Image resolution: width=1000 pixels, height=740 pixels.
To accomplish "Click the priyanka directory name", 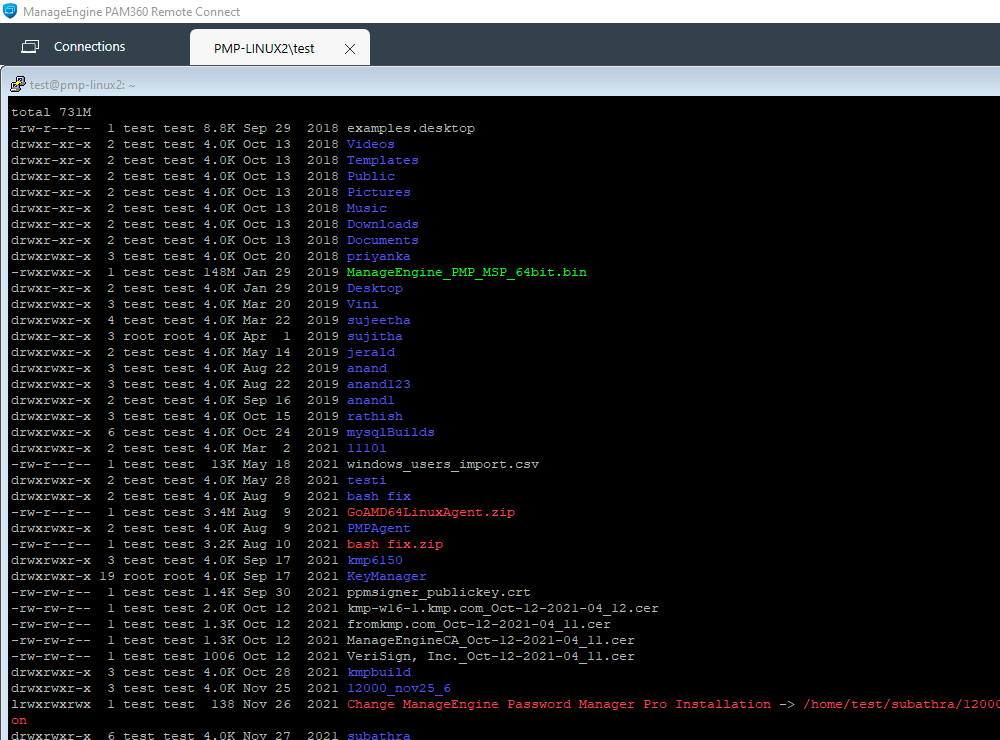I will (379, 256).
